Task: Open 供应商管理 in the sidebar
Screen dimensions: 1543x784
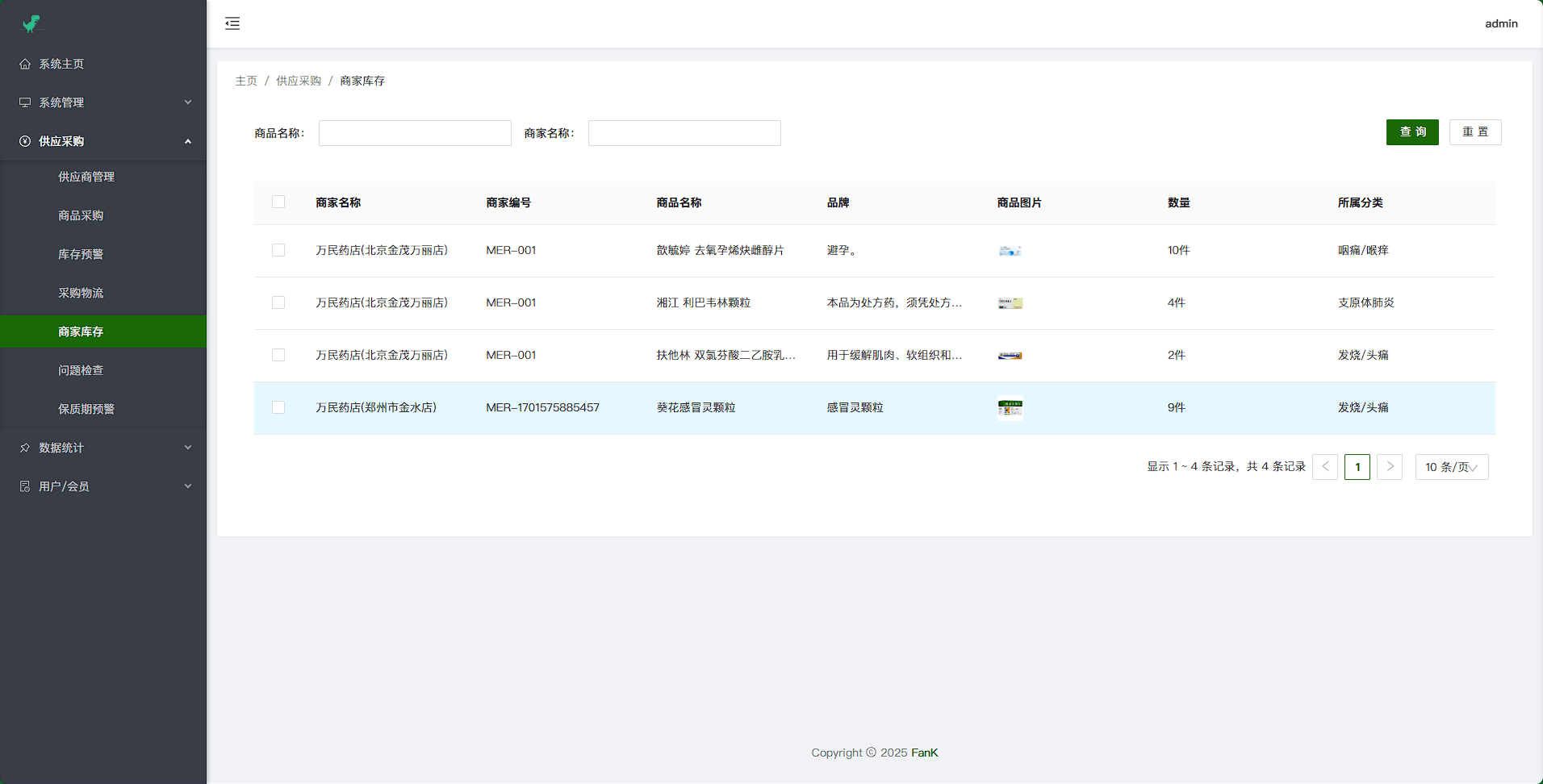Action: tap(86, 177)
